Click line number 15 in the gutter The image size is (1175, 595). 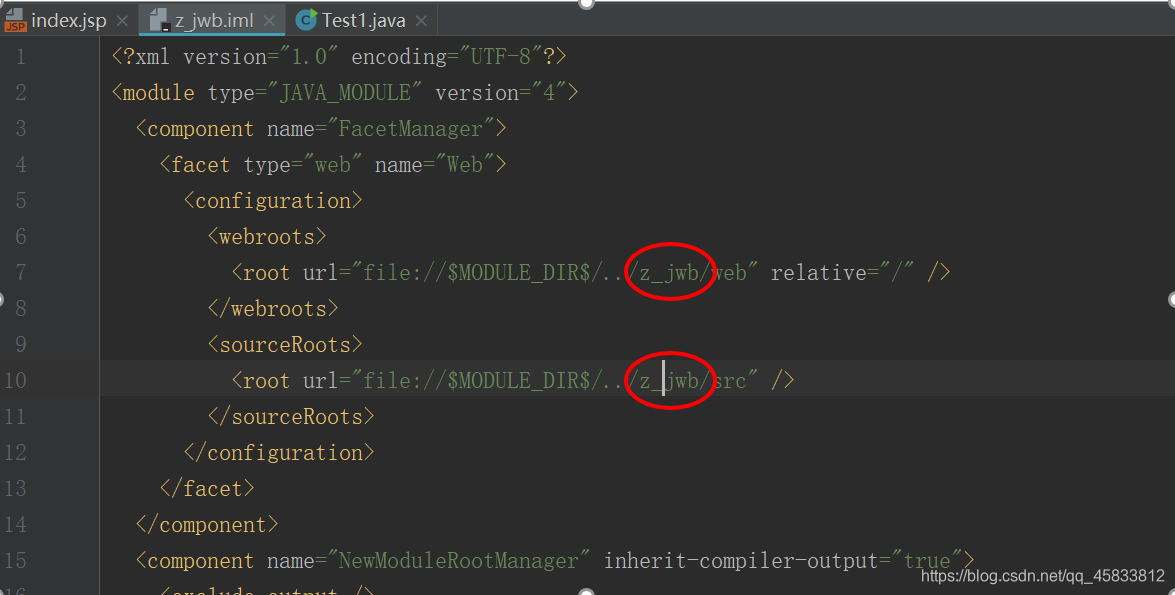coord(15,560)
